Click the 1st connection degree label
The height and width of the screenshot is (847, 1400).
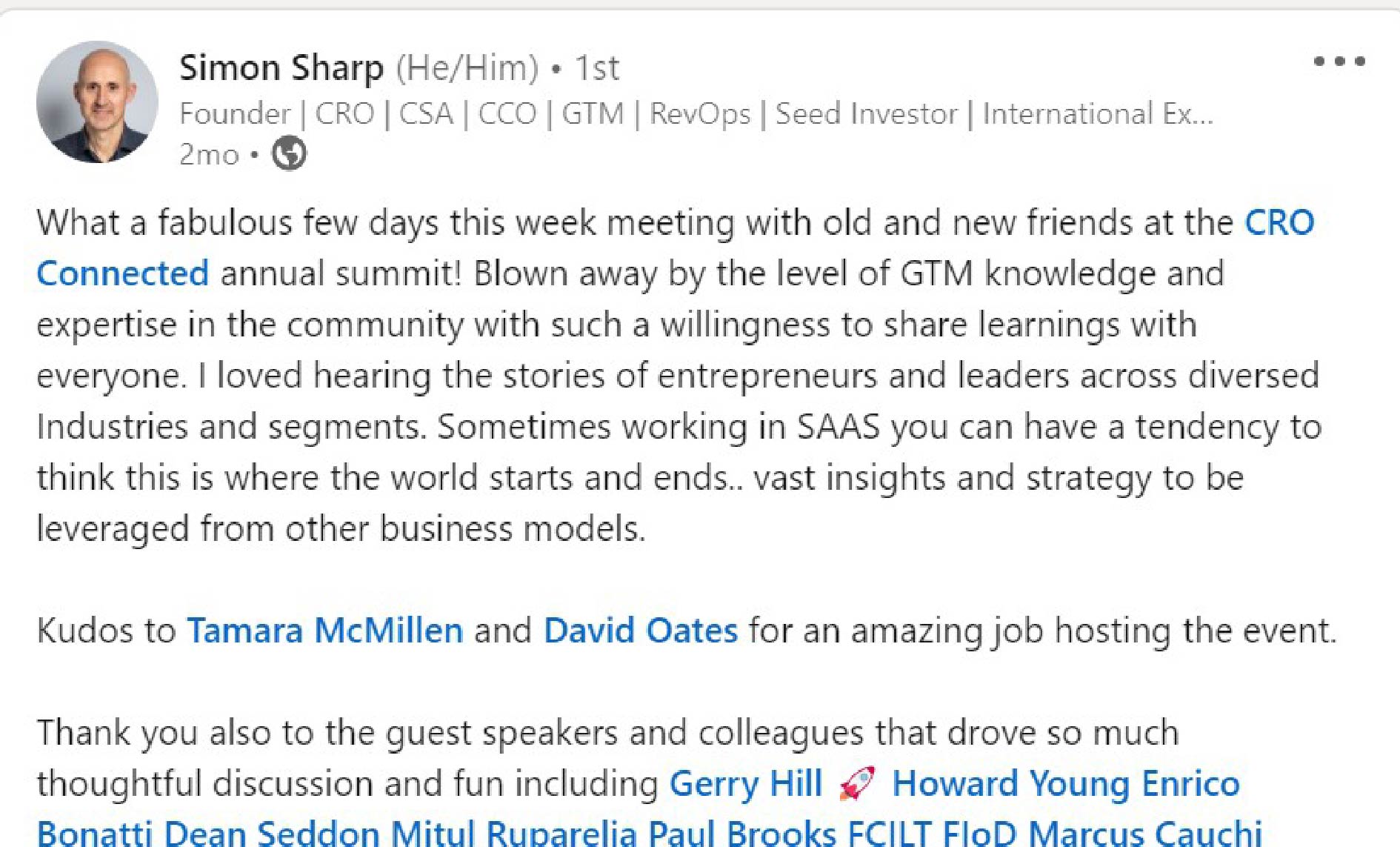(x=596, y=68)
